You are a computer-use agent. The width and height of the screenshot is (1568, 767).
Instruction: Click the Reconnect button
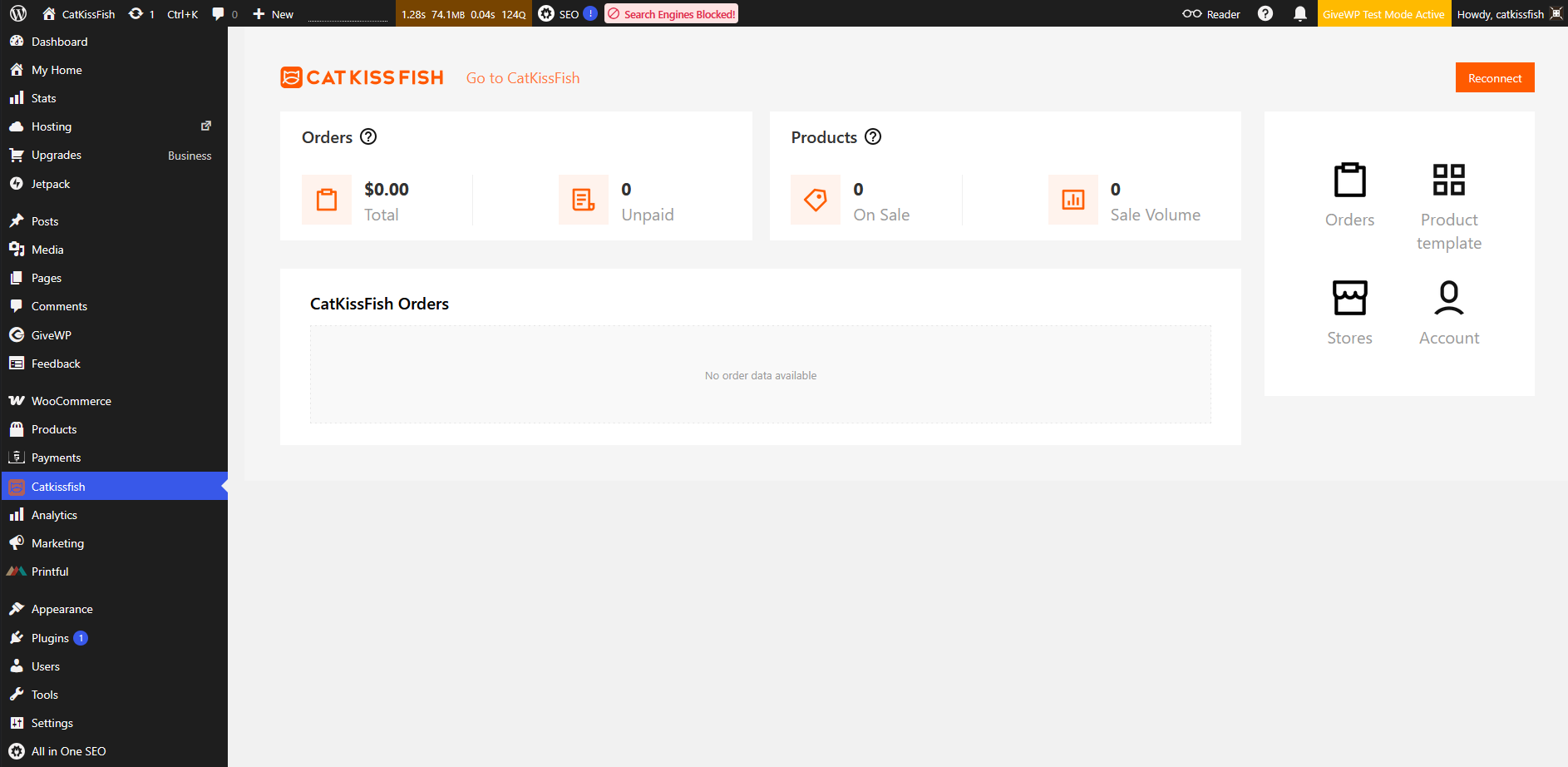click(x=1495, y=77)
